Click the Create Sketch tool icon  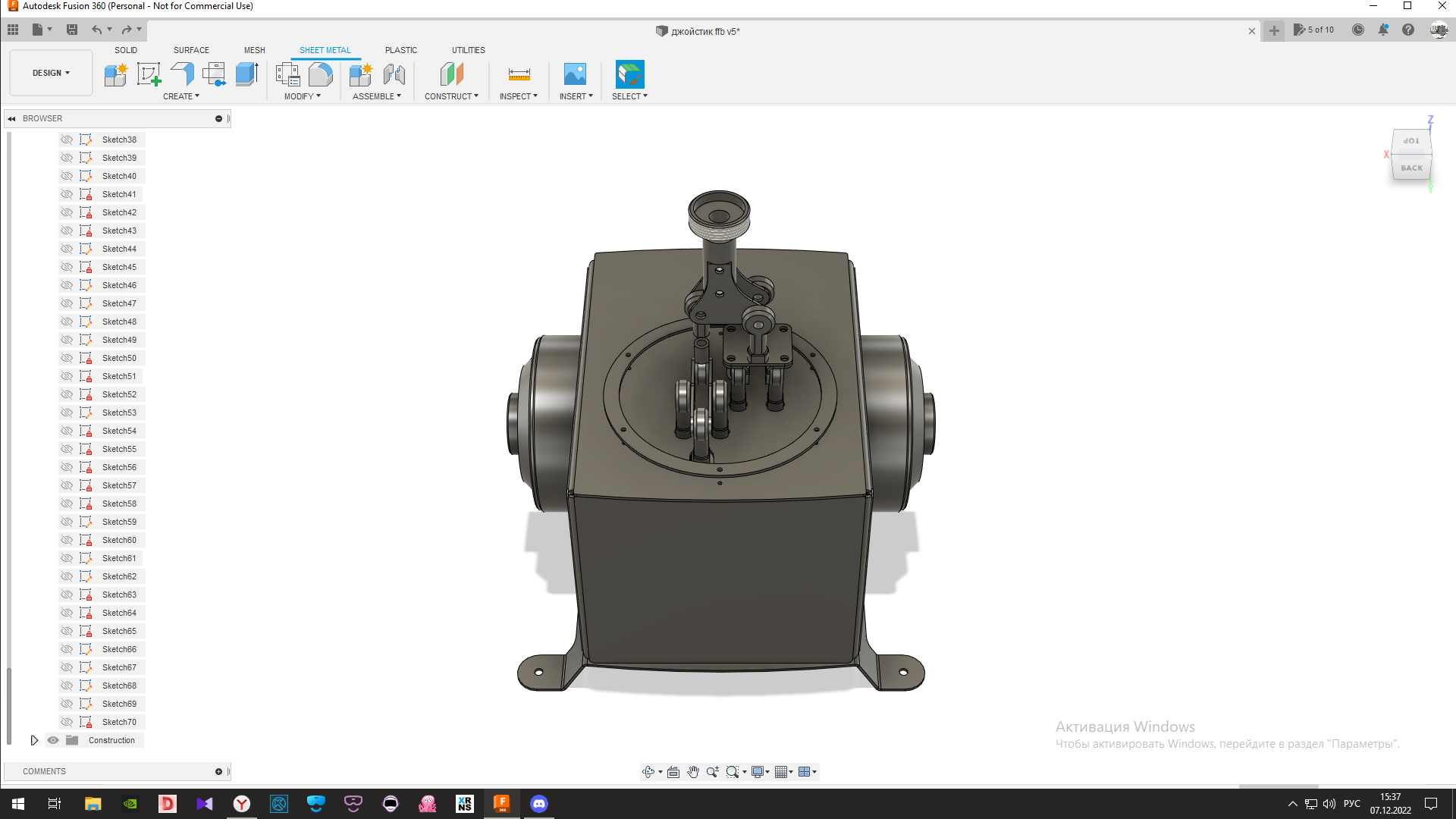tap(149, 74)
